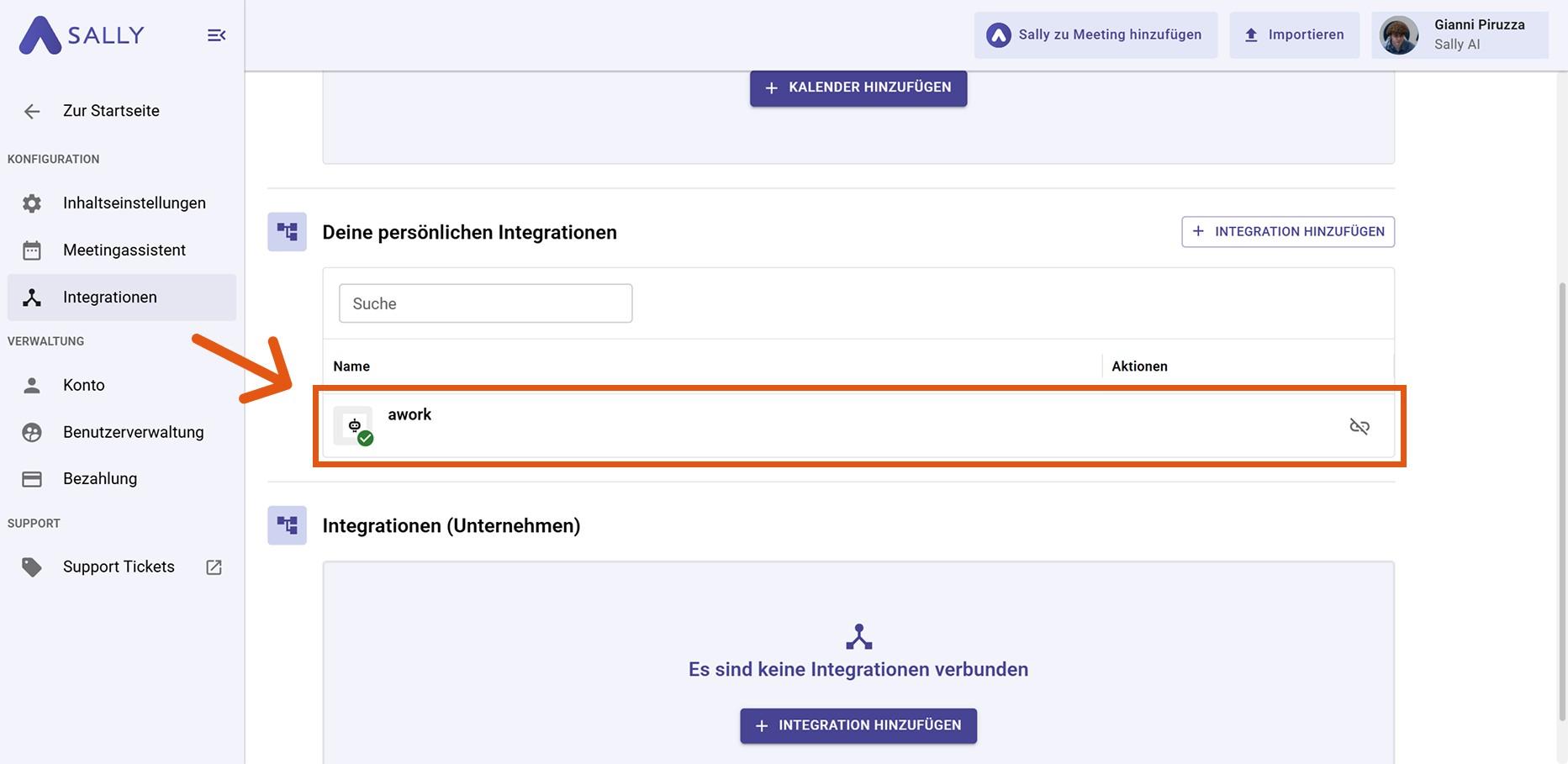Click the awork integration icon
The height and width of the screenshot is (764, 1568).
click(x=354, y=426)
